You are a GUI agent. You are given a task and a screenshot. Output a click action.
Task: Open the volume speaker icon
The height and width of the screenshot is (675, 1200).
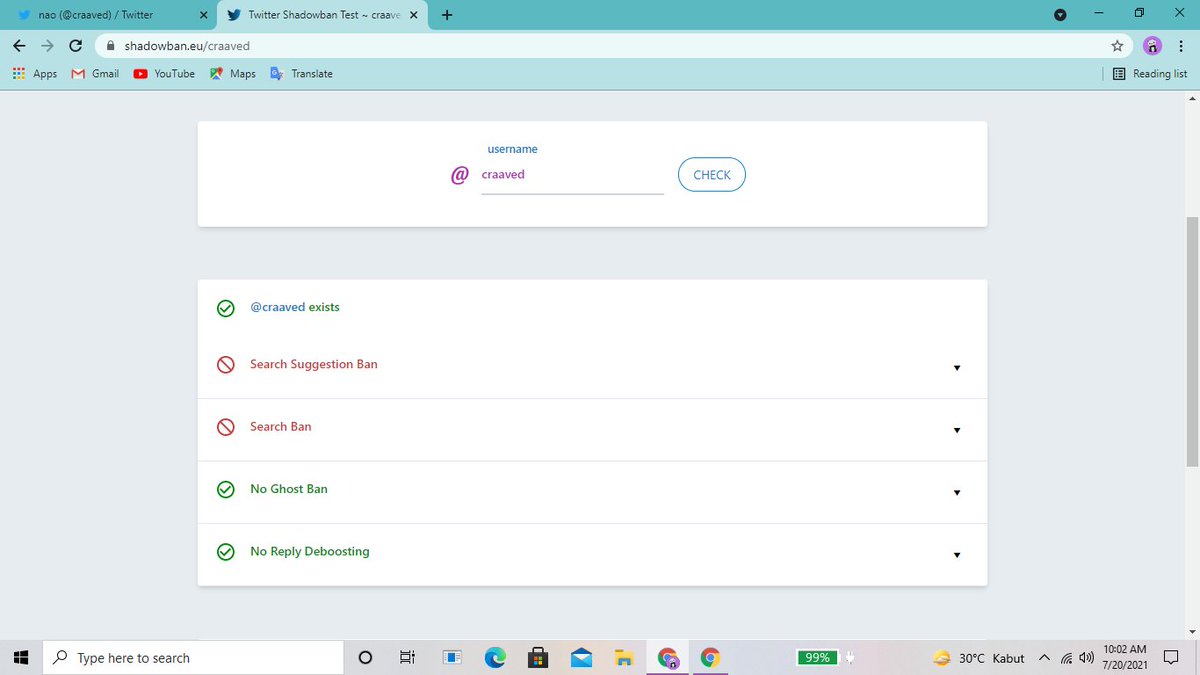coord(1087,658)
